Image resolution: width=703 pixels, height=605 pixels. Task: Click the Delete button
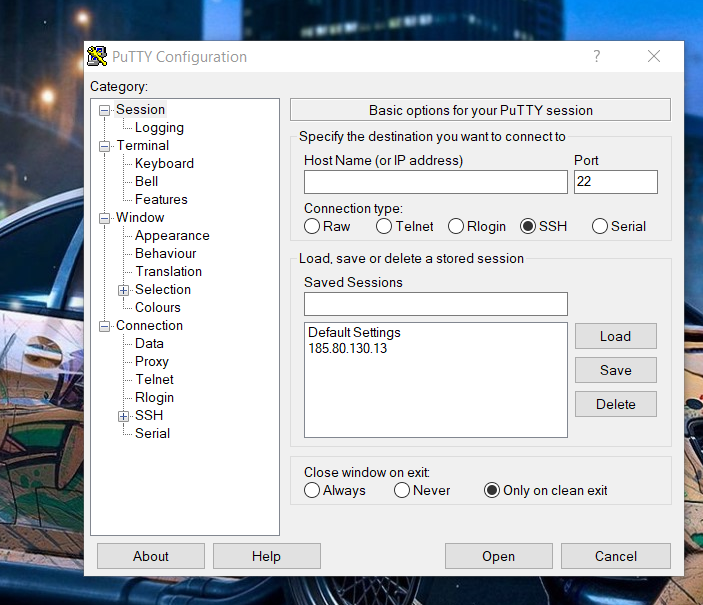tap(616, 404)
